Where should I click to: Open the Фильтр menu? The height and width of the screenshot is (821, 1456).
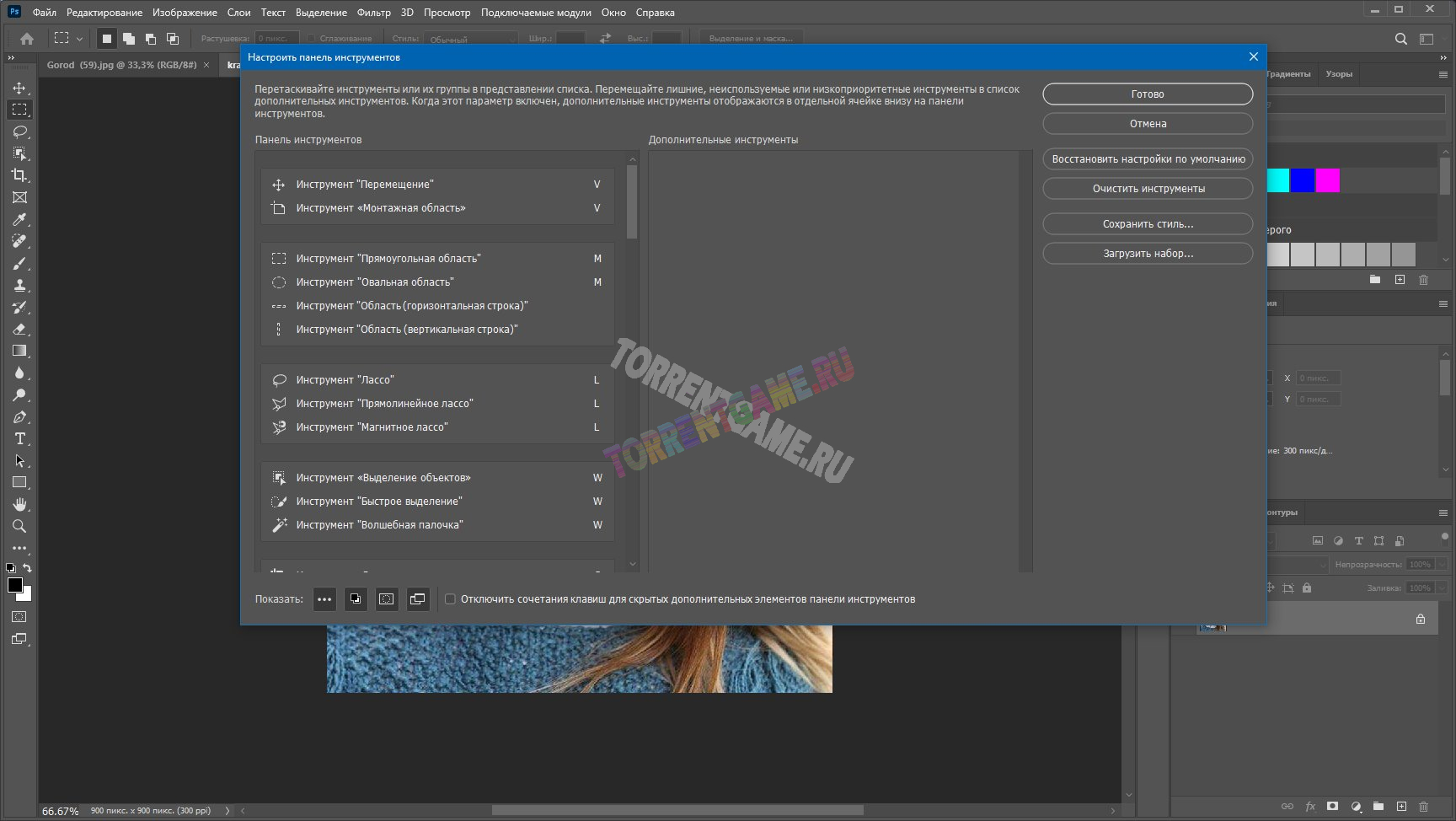(373, 13)
